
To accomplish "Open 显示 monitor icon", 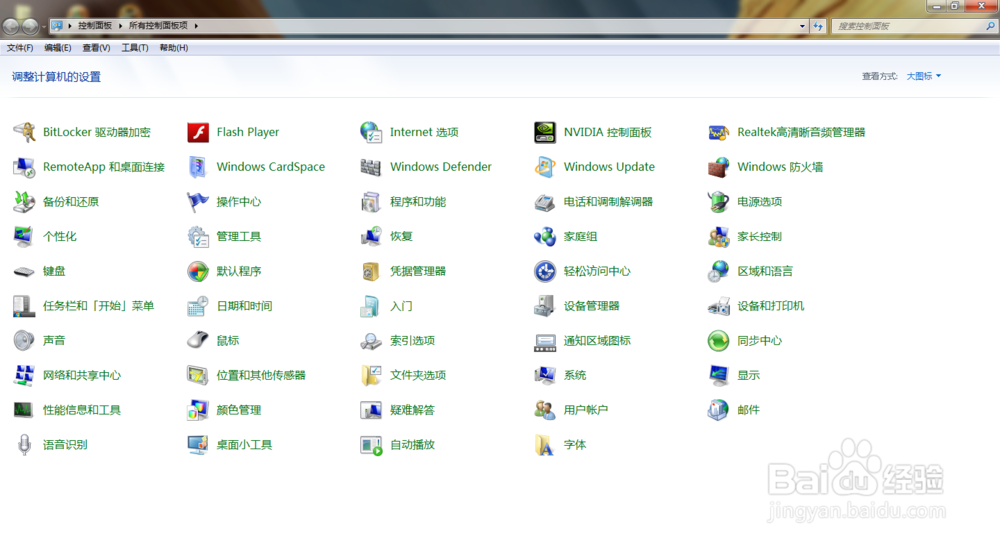I will click(x=718, y=375).
